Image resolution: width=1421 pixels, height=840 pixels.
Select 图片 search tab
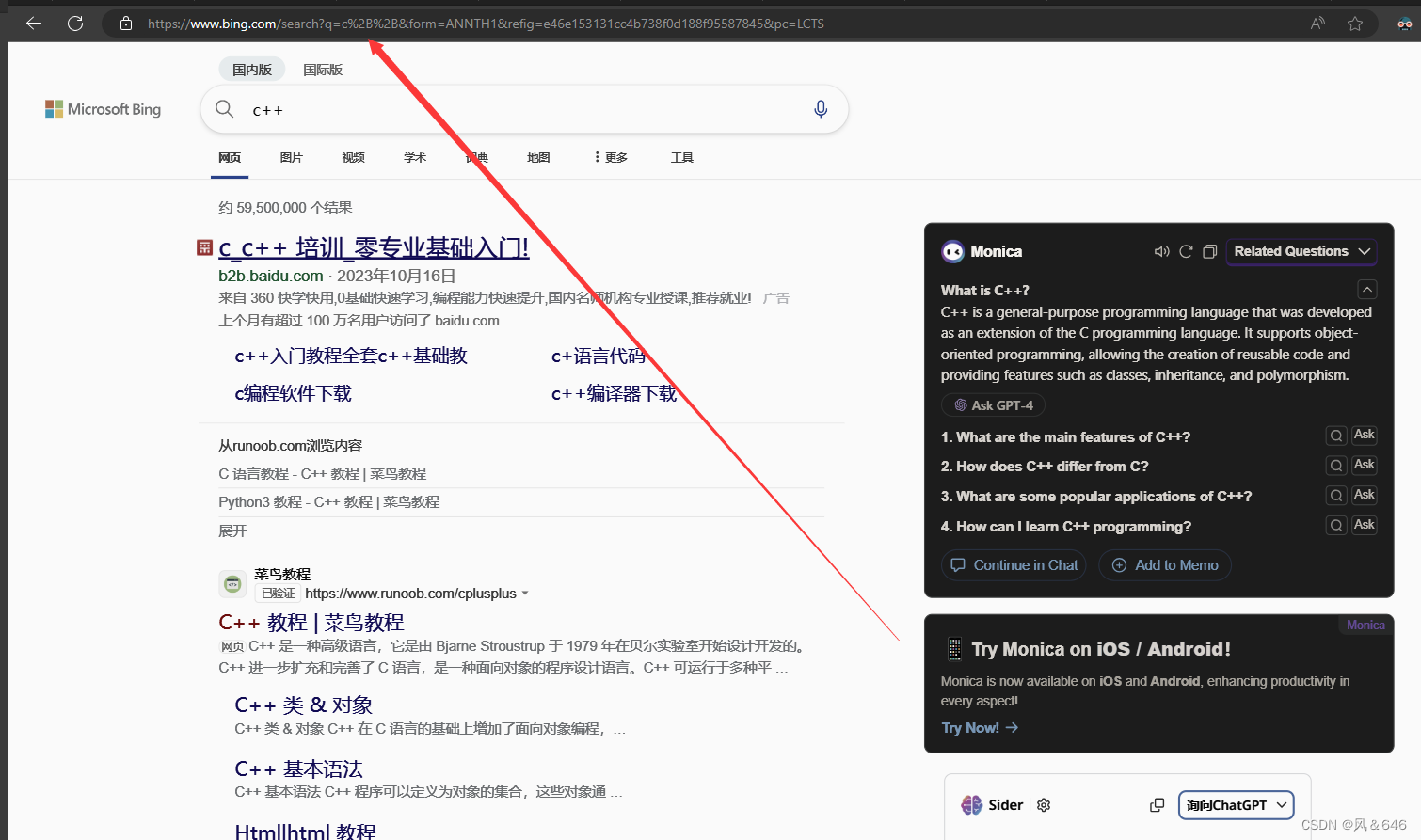[292, 157]
